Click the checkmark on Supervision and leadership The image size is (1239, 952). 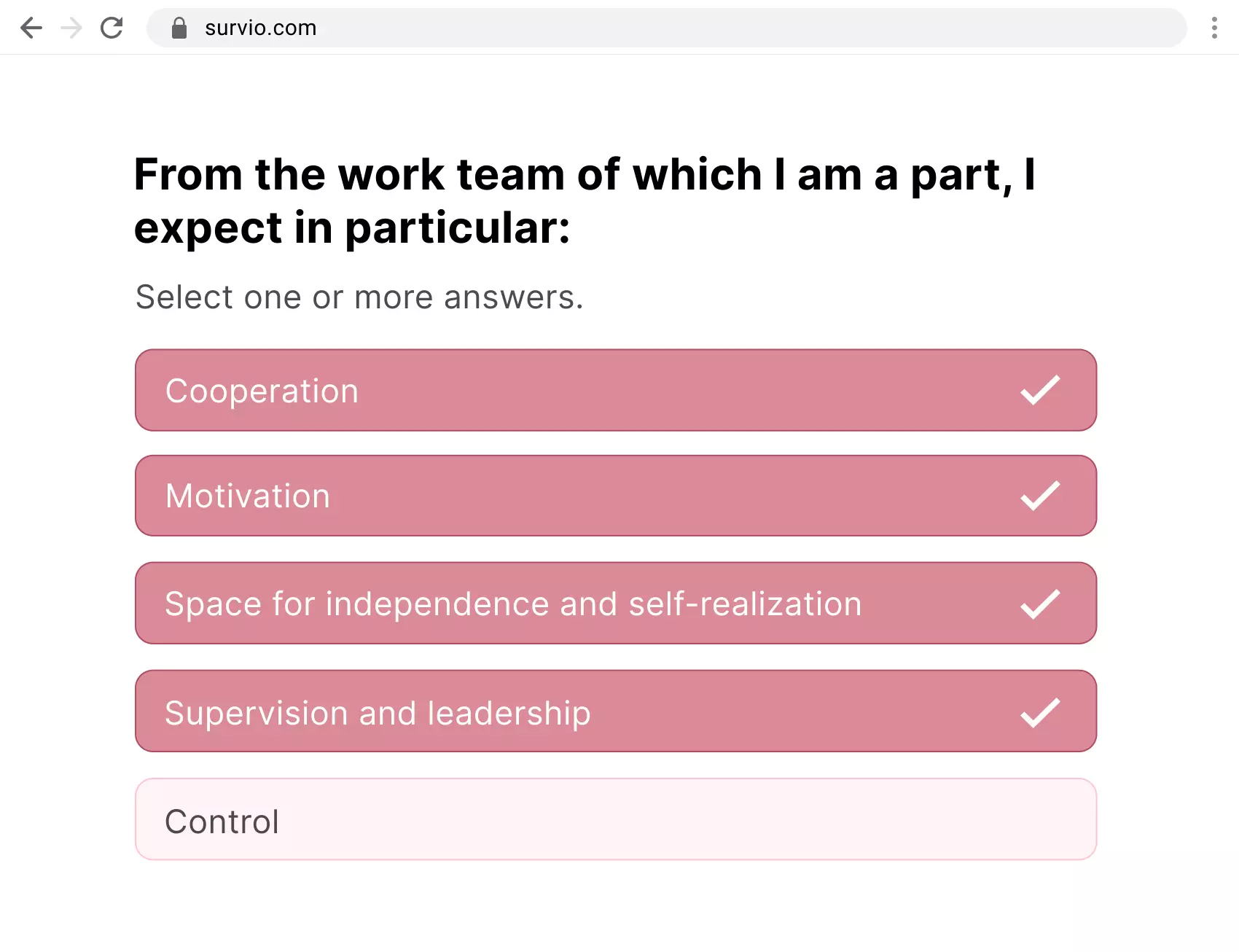(x=1039, y=712)
